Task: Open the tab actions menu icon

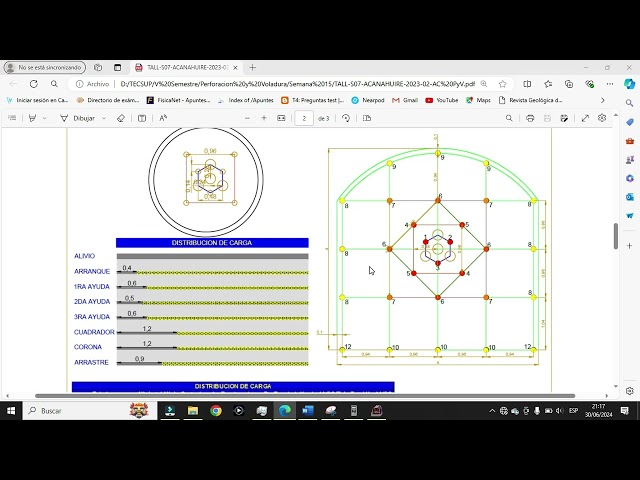Action: coord(118,67)
